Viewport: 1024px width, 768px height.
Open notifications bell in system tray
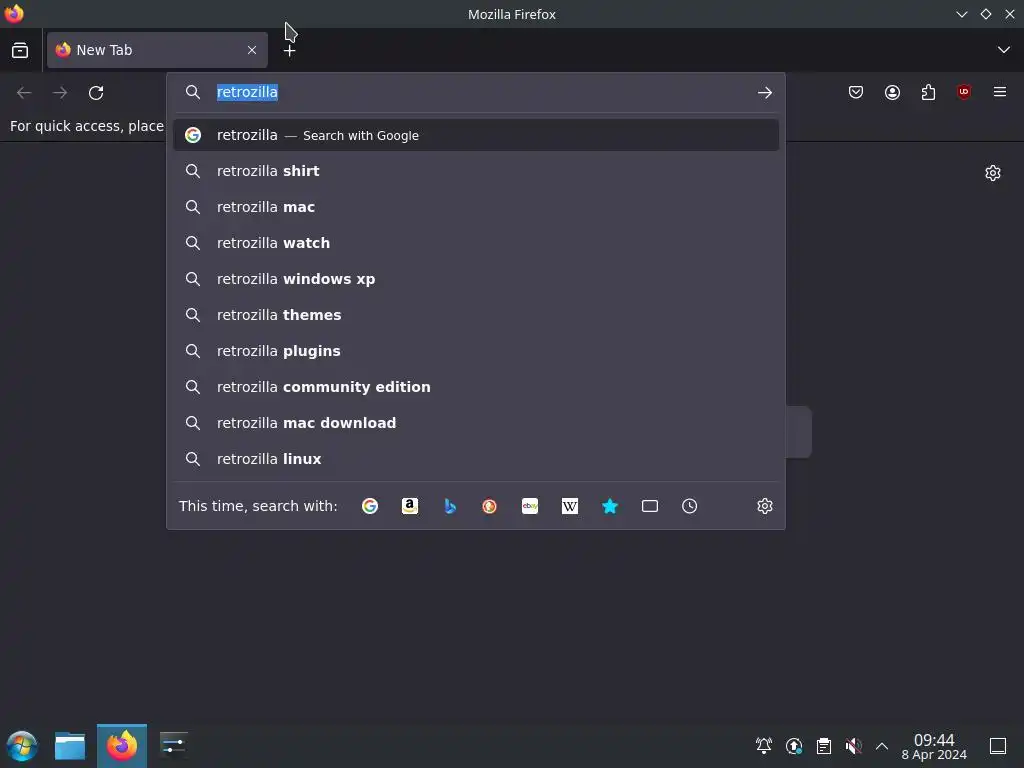click(x=764, y=745)
